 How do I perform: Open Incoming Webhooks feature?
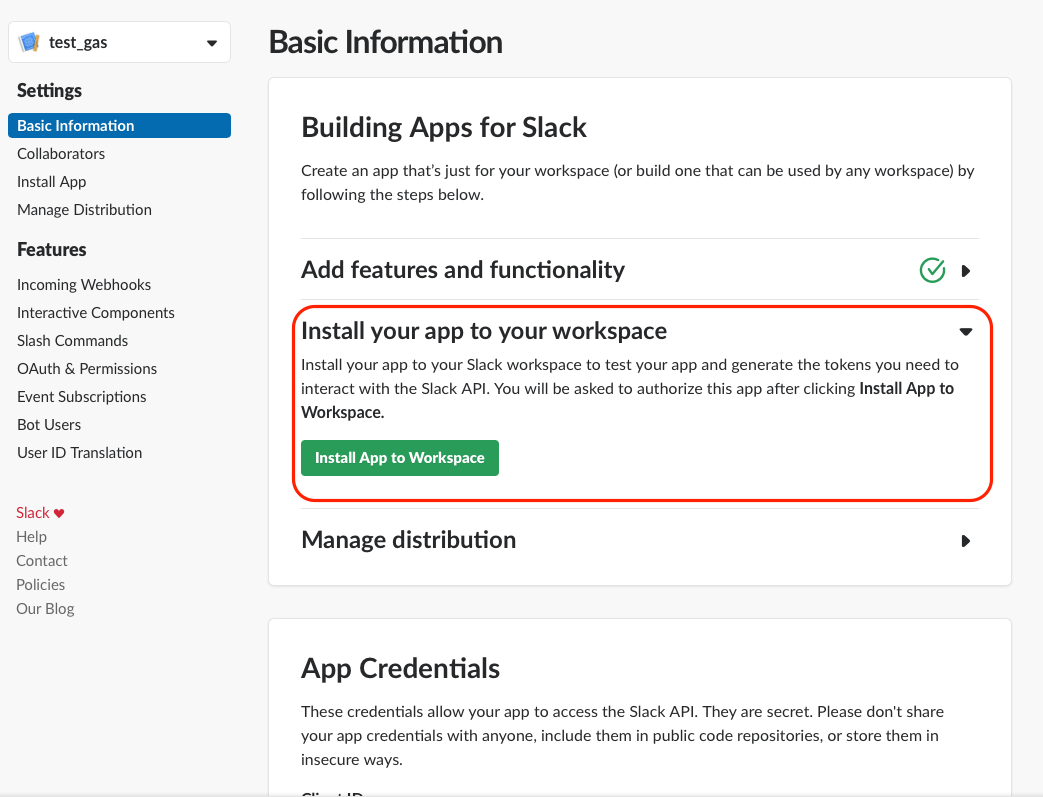pyautogui.click(x=84, y=285)
